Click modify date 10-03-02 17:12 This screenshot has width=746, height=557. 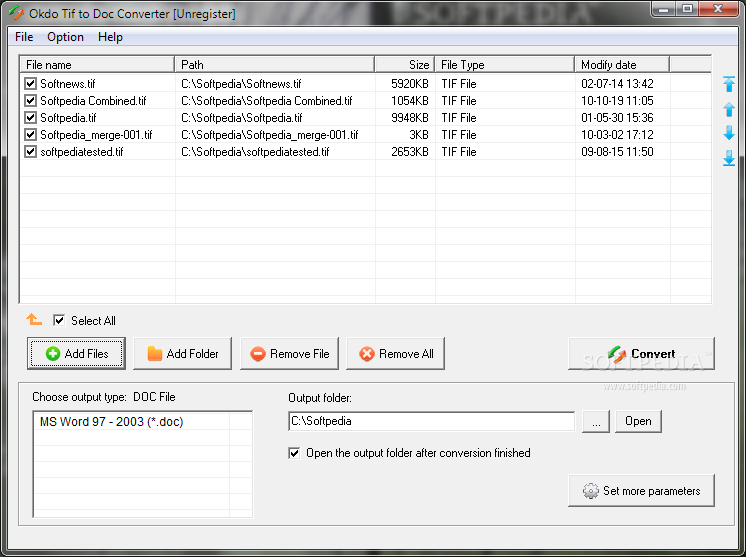point(617,135)
